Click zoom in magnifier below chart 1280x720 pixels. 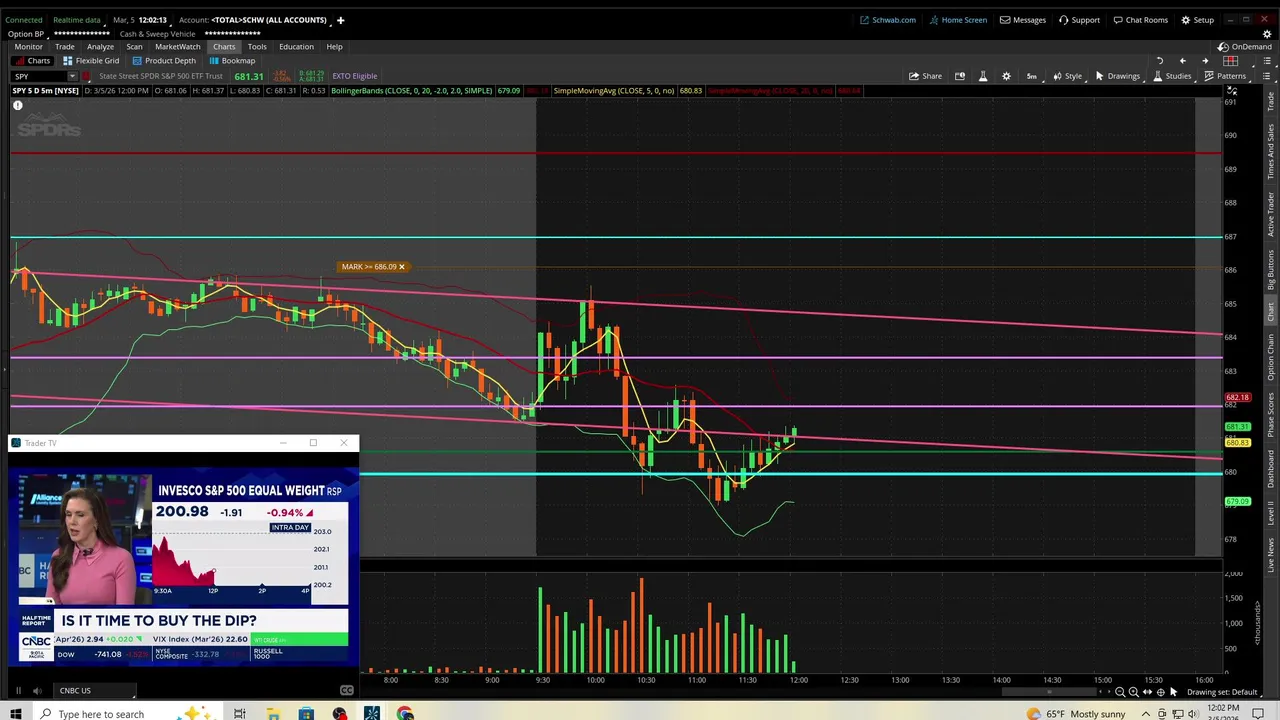click(1133, 692)
